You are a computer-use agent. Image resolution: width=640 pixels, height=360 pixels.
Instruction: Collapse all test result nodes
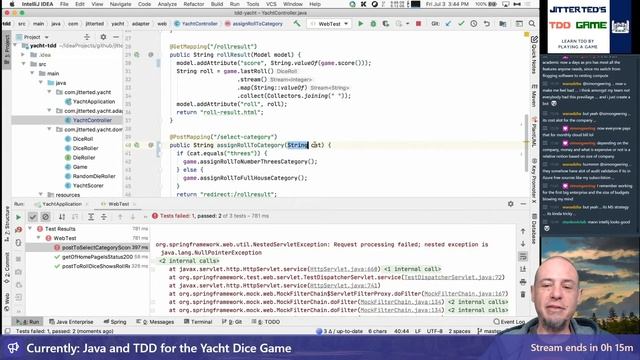[104, 217]
